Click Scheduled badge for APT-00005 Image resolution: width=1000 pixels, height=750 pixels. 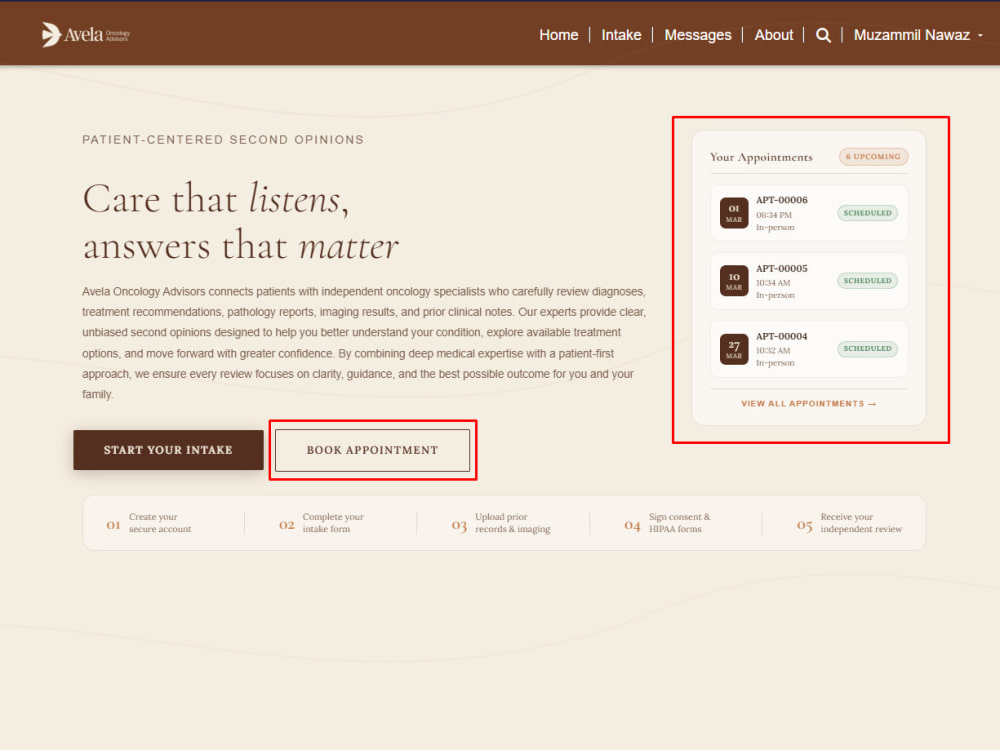click(x=867, y=281)
